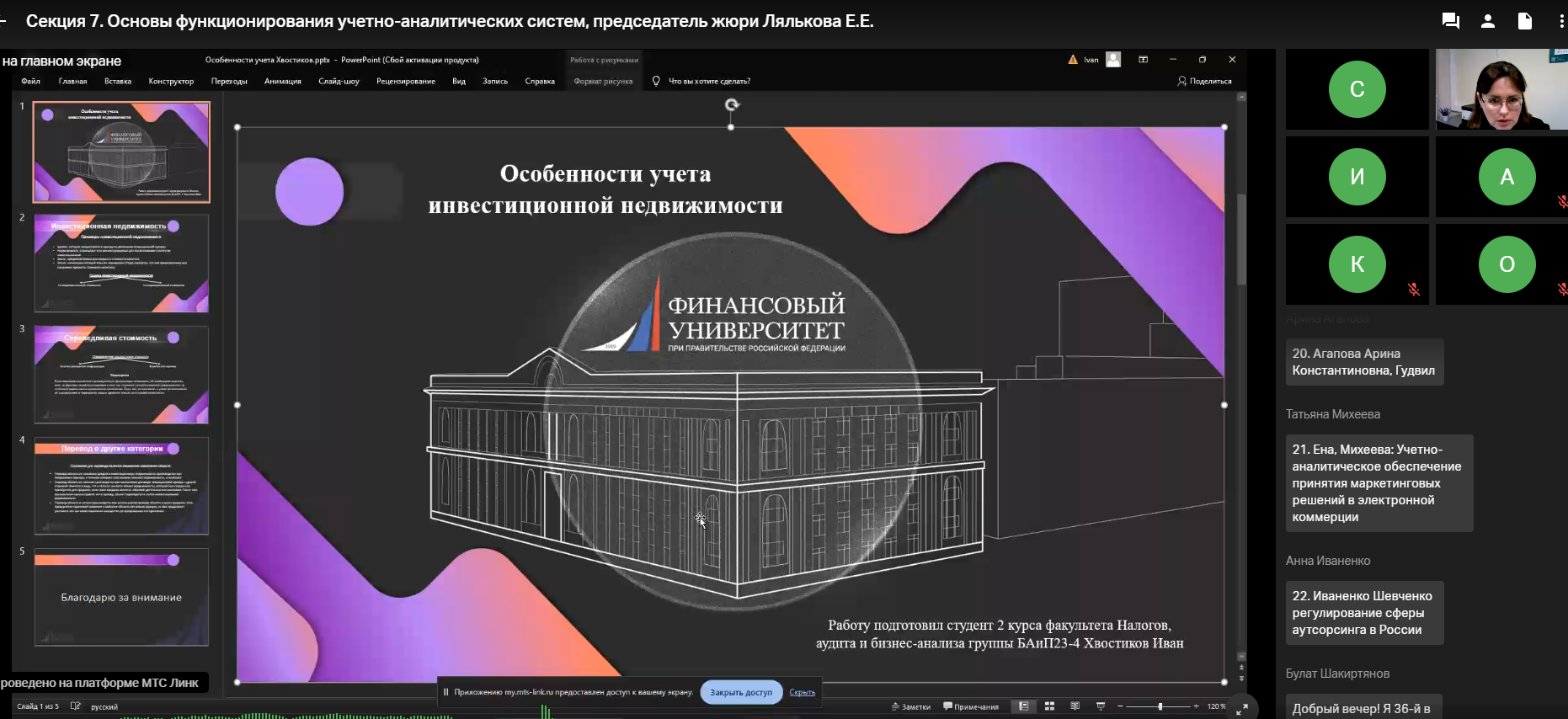
Task: Click the Ivan account avatar
Action: (1113, 60)
